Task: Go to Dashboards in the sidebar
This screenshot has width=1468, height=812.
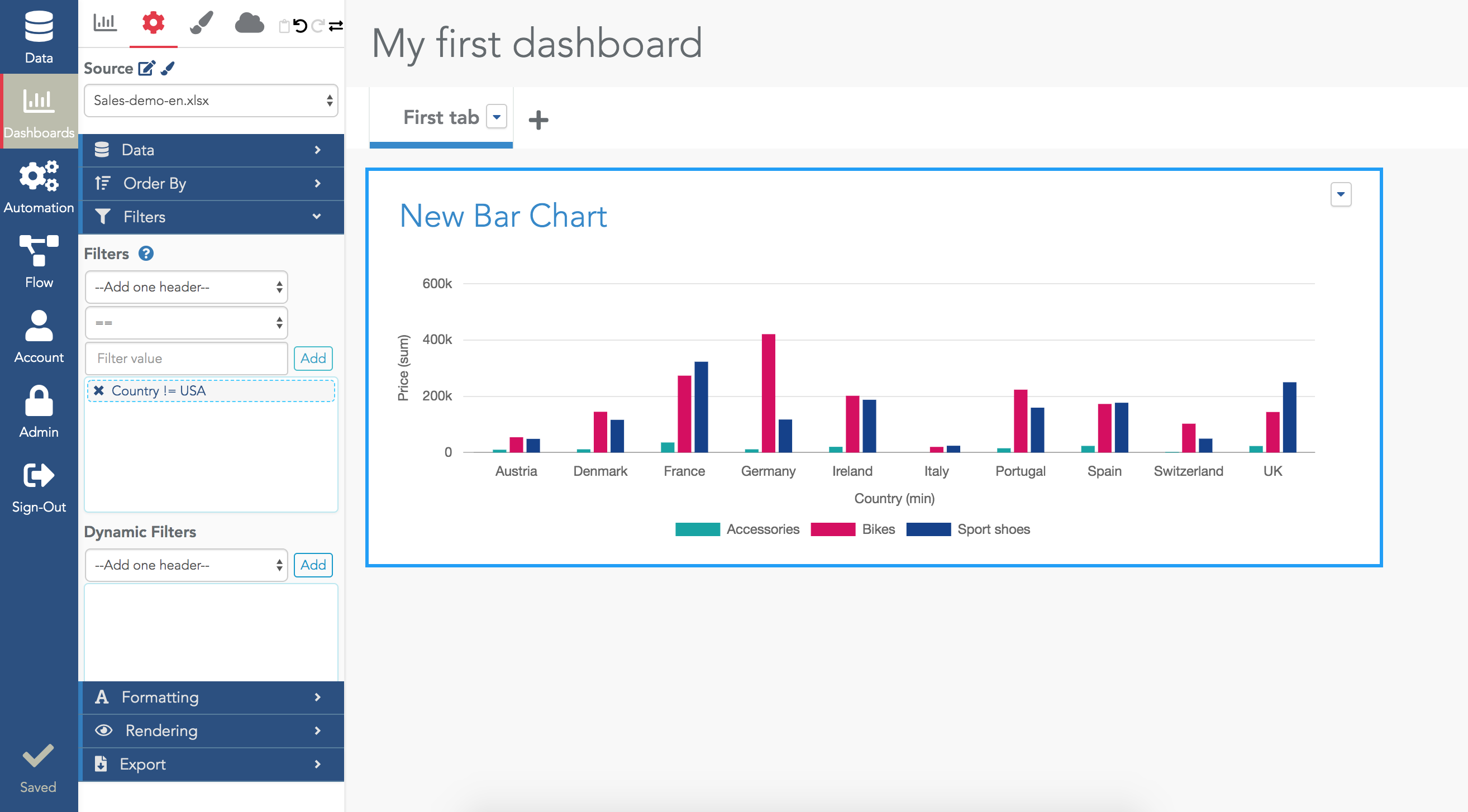Action: (x=39, y=112)
